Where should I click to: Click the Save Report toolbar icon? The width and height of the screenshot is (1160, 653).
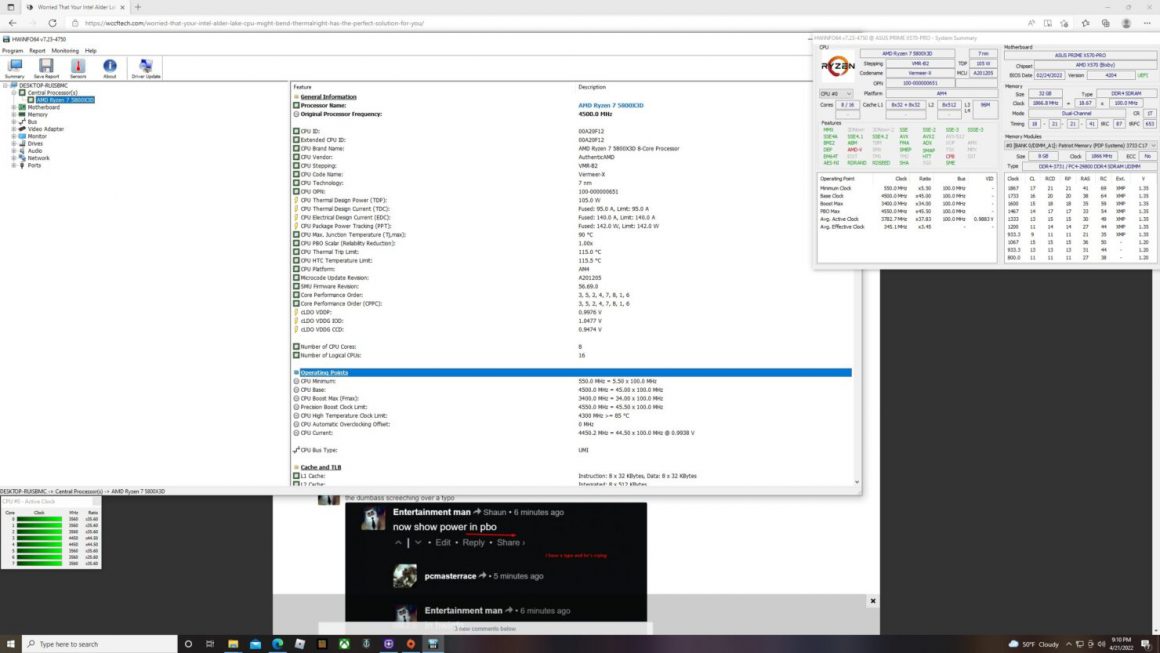[45, 64]
